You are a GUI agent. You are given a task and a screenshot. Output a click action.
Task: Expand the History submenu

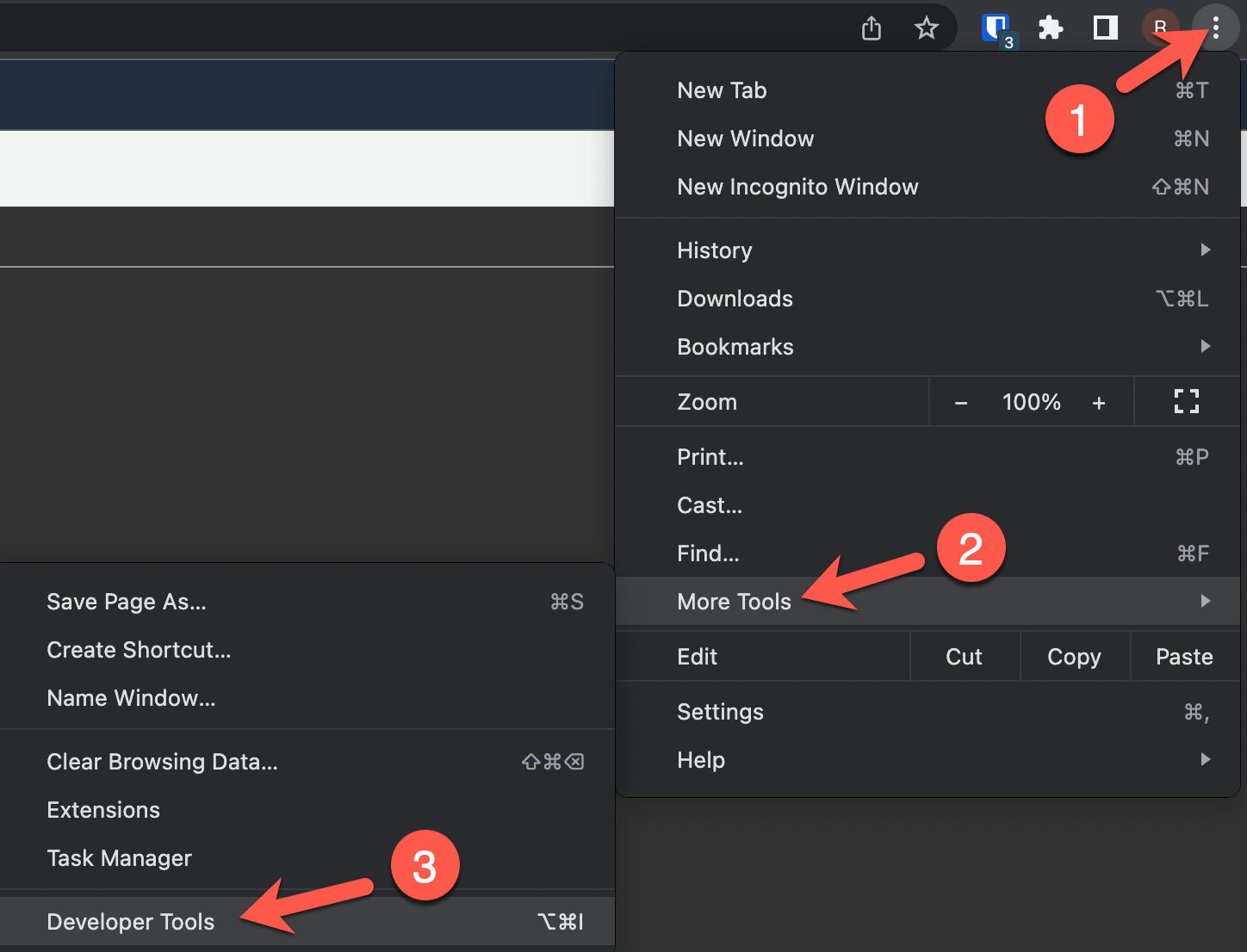click(927, 250)
